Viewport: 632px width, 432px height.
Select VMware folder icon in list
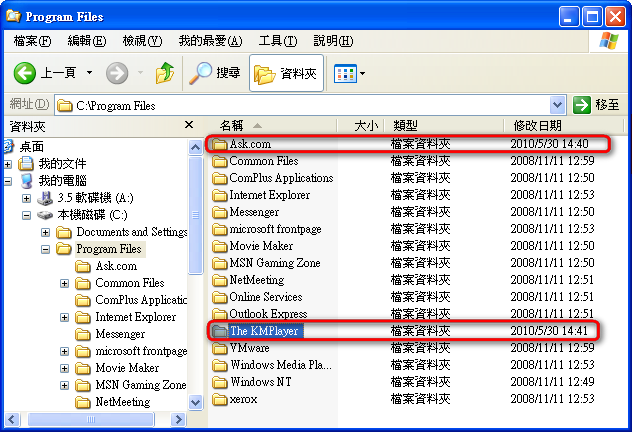220,348
